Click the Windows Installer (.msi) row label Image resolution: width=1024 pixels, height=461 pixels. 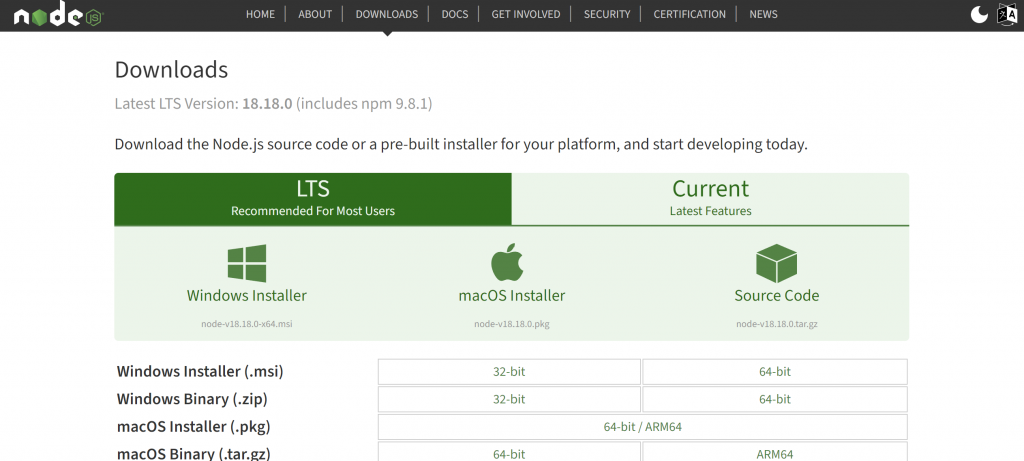tap(200, 372)
